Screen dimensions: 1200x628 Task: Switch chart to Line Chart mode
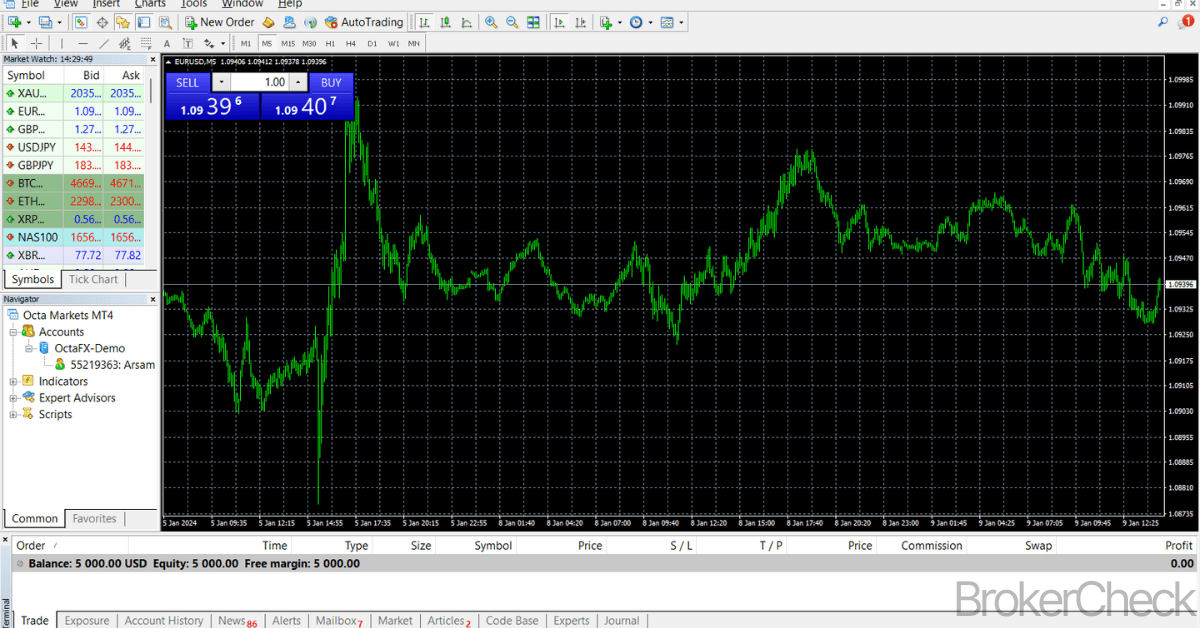[467, 22]
